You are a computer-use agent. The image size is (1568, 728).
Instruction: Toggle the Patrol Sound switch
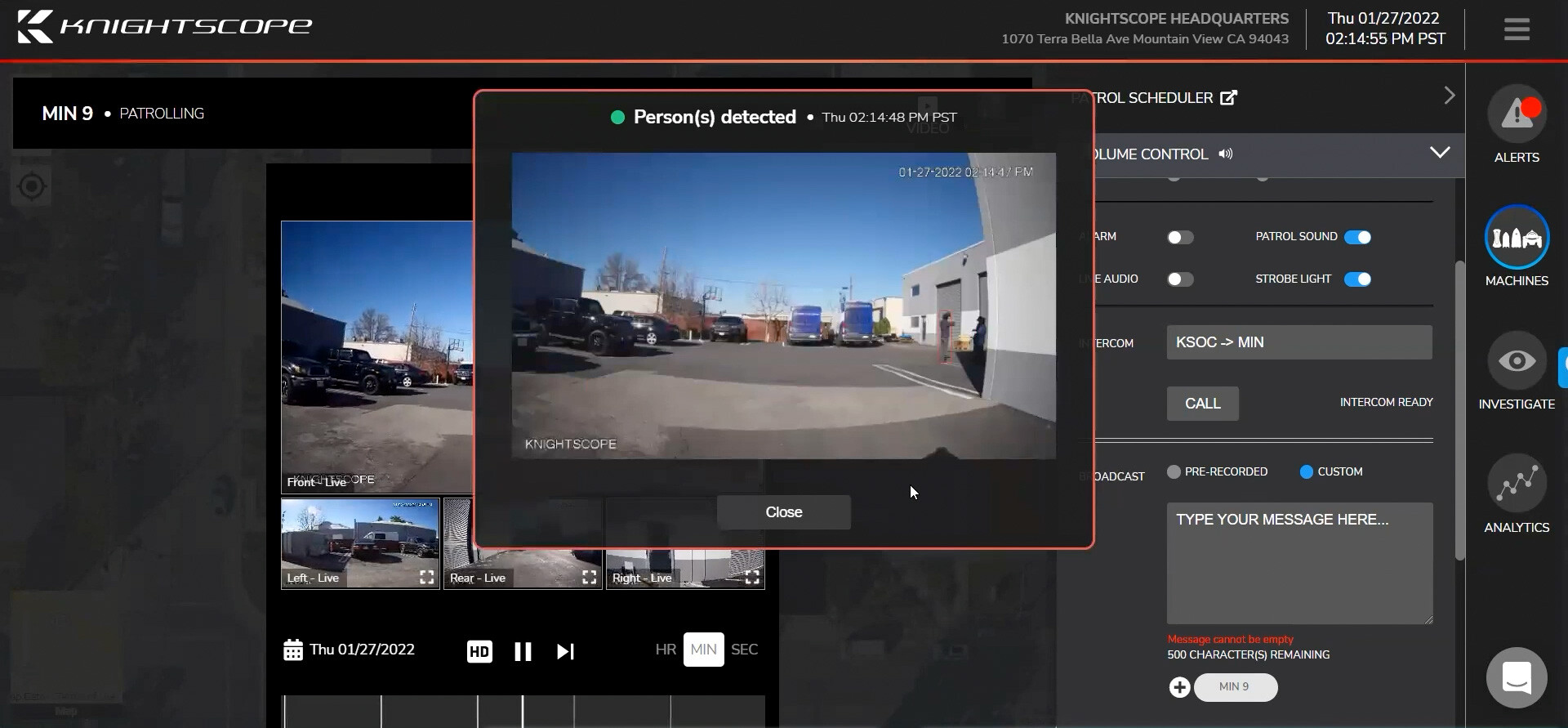click(1357, 237)
